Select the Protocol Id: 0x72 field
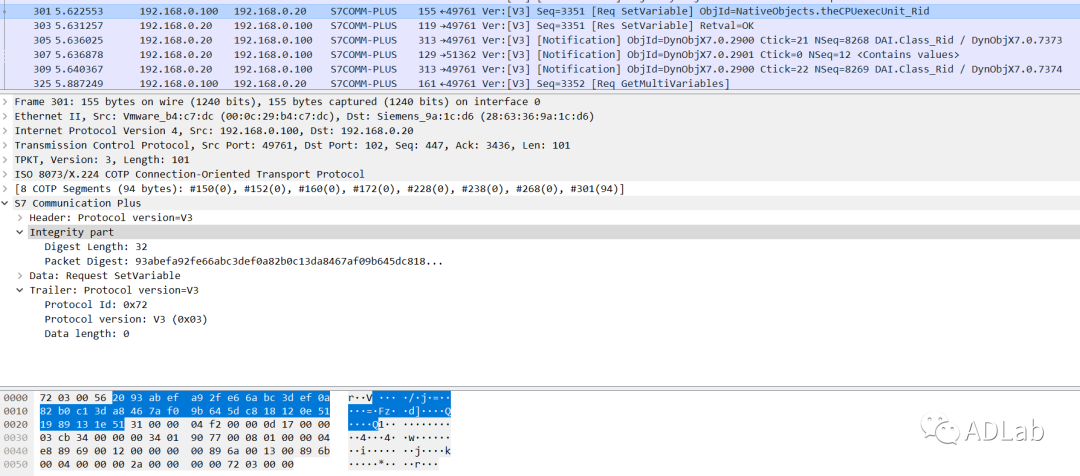The height and width of the screenshot is (476, 1080). [93, 305]
